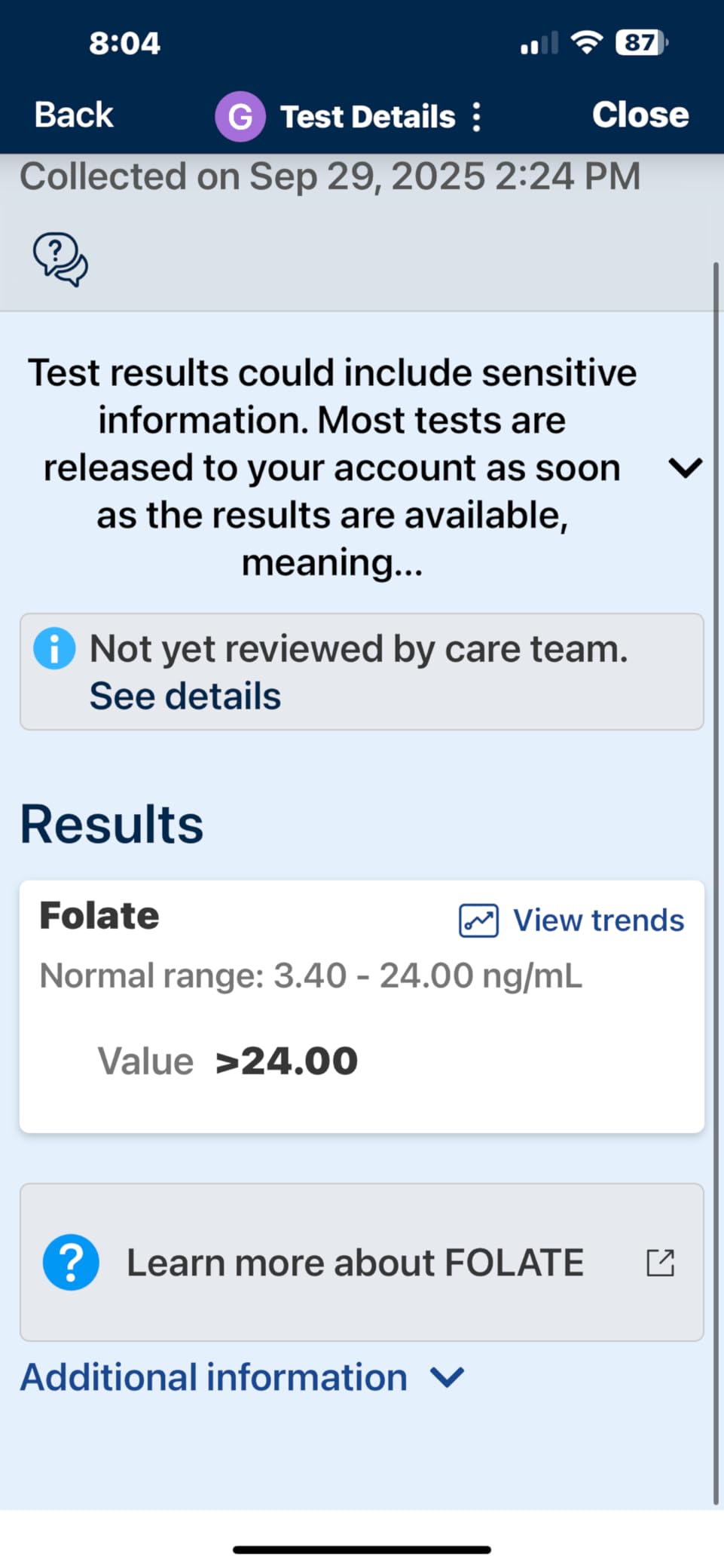Close the Test Details view
The image size is (724, 1568).
pyautogui.click(x=640, y=115)
